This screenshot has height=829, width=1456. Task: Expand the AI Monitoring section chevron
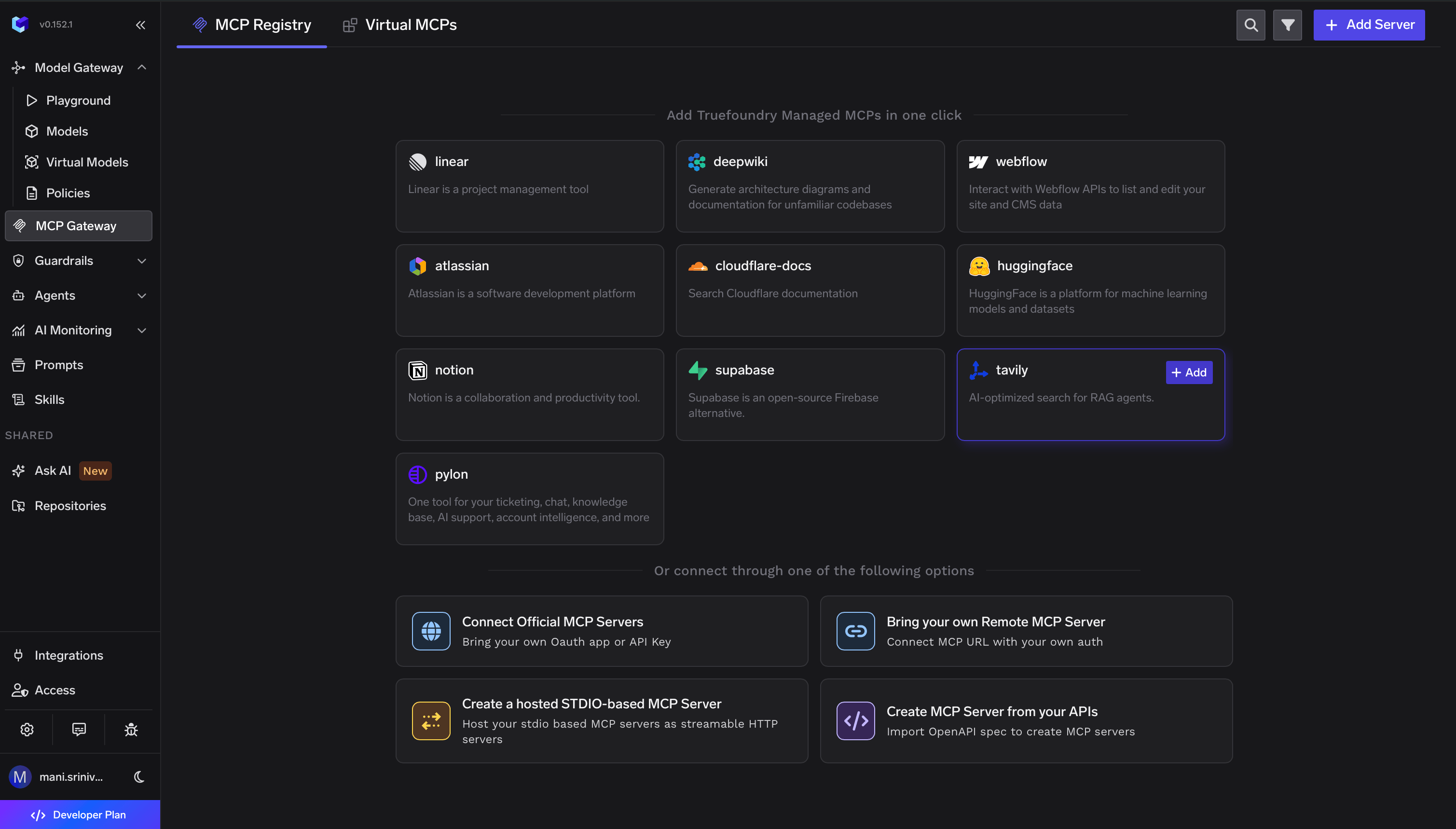[142, 330]
